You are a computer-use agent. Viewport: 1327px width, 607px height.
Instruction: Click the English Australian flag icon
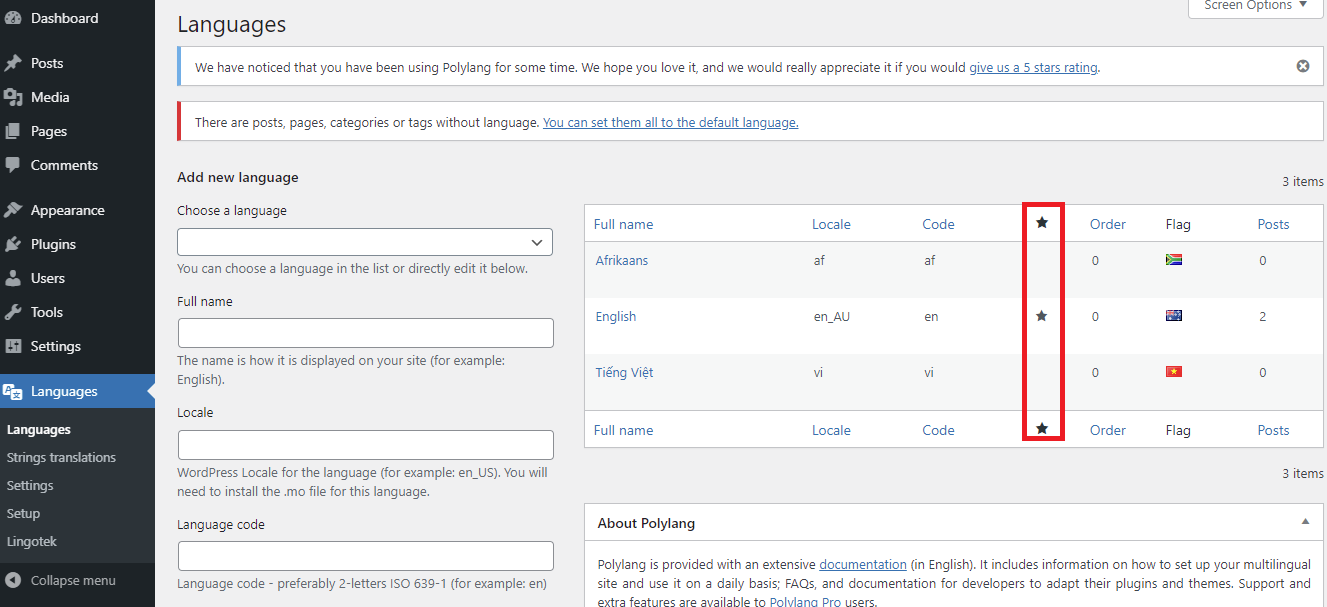point(1174,316)
